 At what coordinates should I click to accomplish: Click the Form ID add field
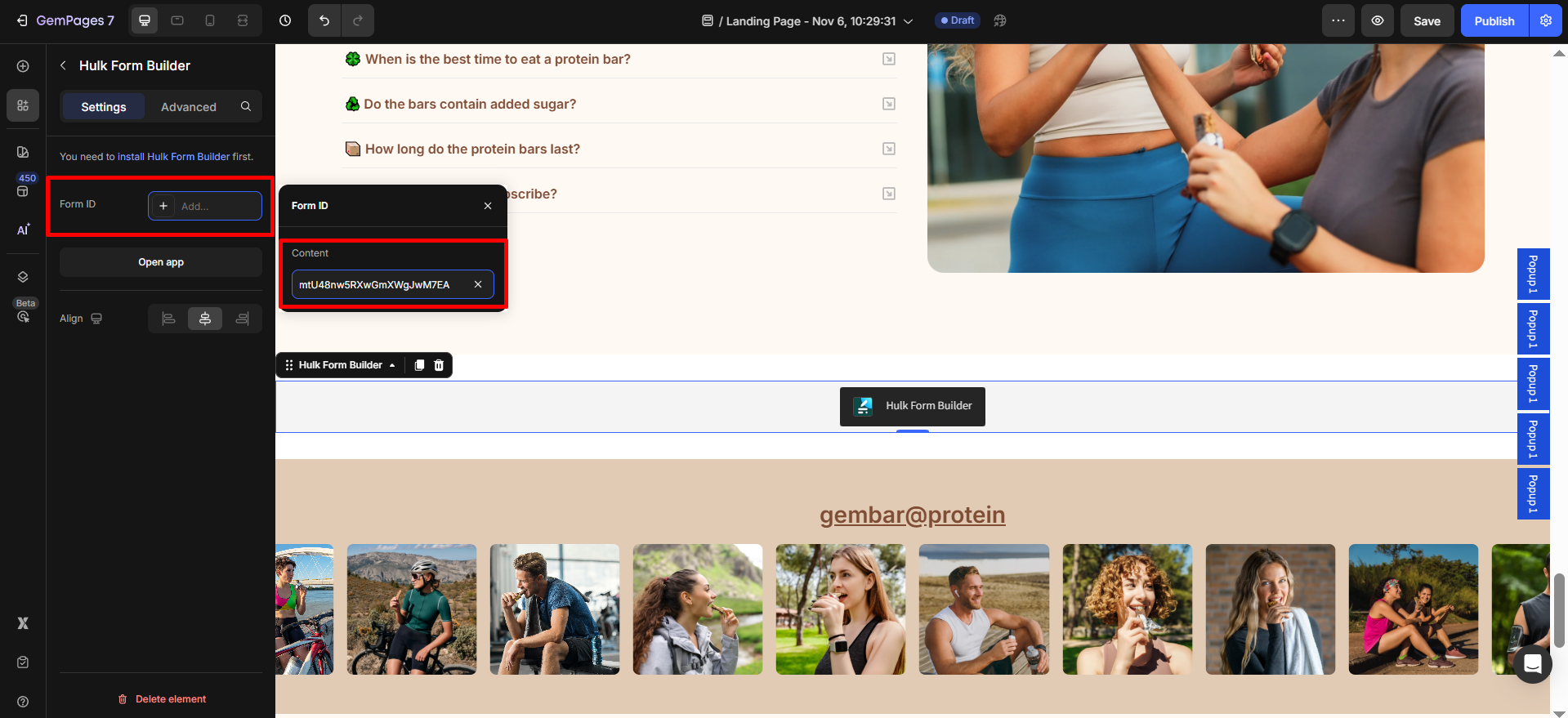pyautogui.click(x=205, y=206)
